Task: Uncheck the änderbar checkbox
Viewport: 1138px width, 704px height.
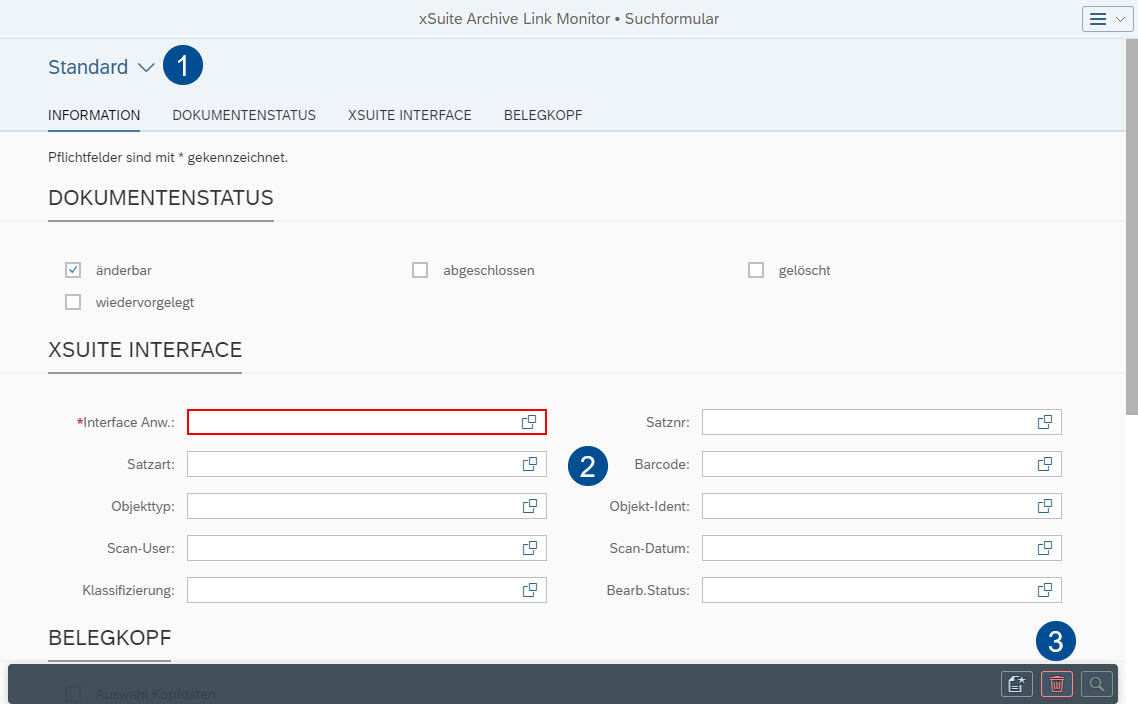Action: click(72, 269)
